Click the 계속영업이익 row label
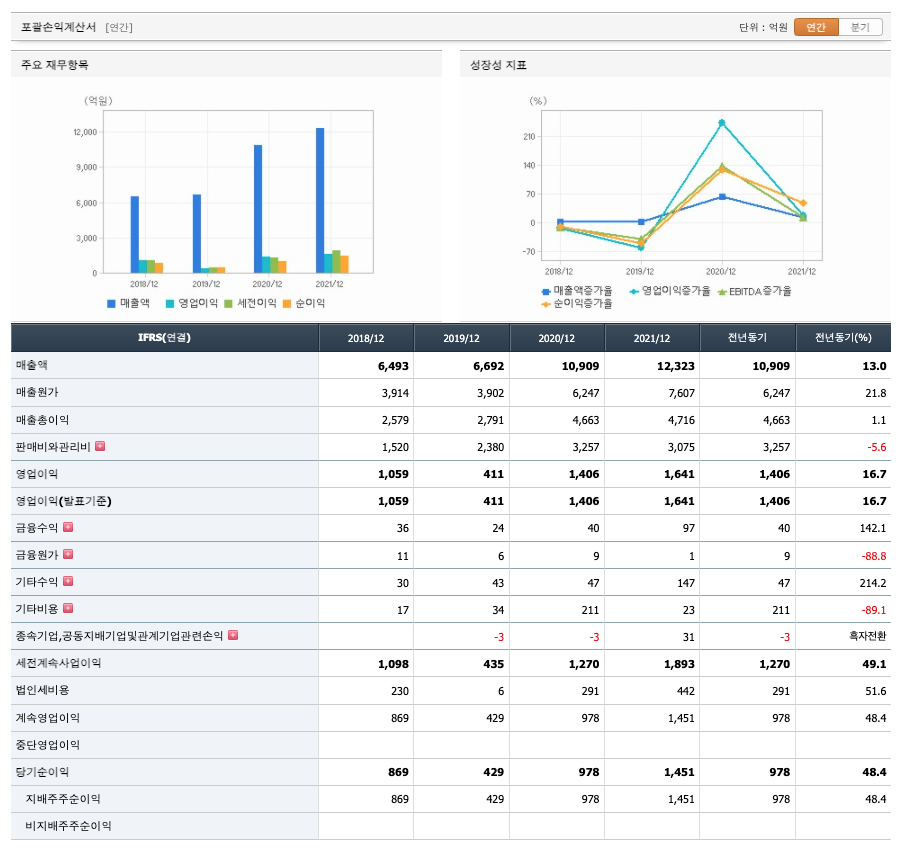The height and width of the screenshot is (854, 901). (x=47, y=717)
